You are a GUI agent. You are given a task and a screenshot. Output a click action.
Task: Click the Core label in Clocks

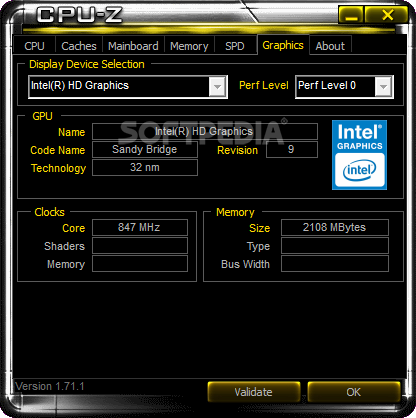74,228
